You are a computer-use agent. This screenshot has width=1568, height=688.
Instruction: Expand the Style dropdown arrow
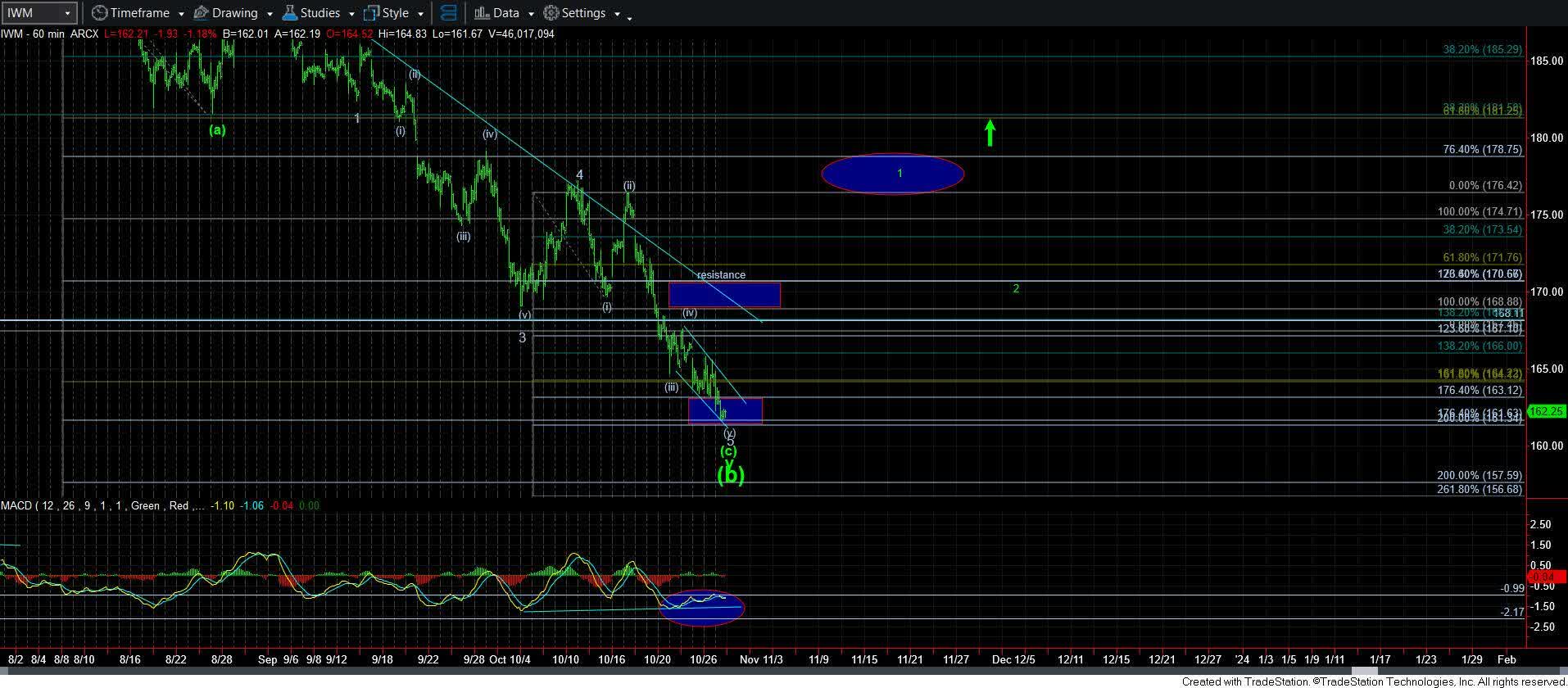420,14
